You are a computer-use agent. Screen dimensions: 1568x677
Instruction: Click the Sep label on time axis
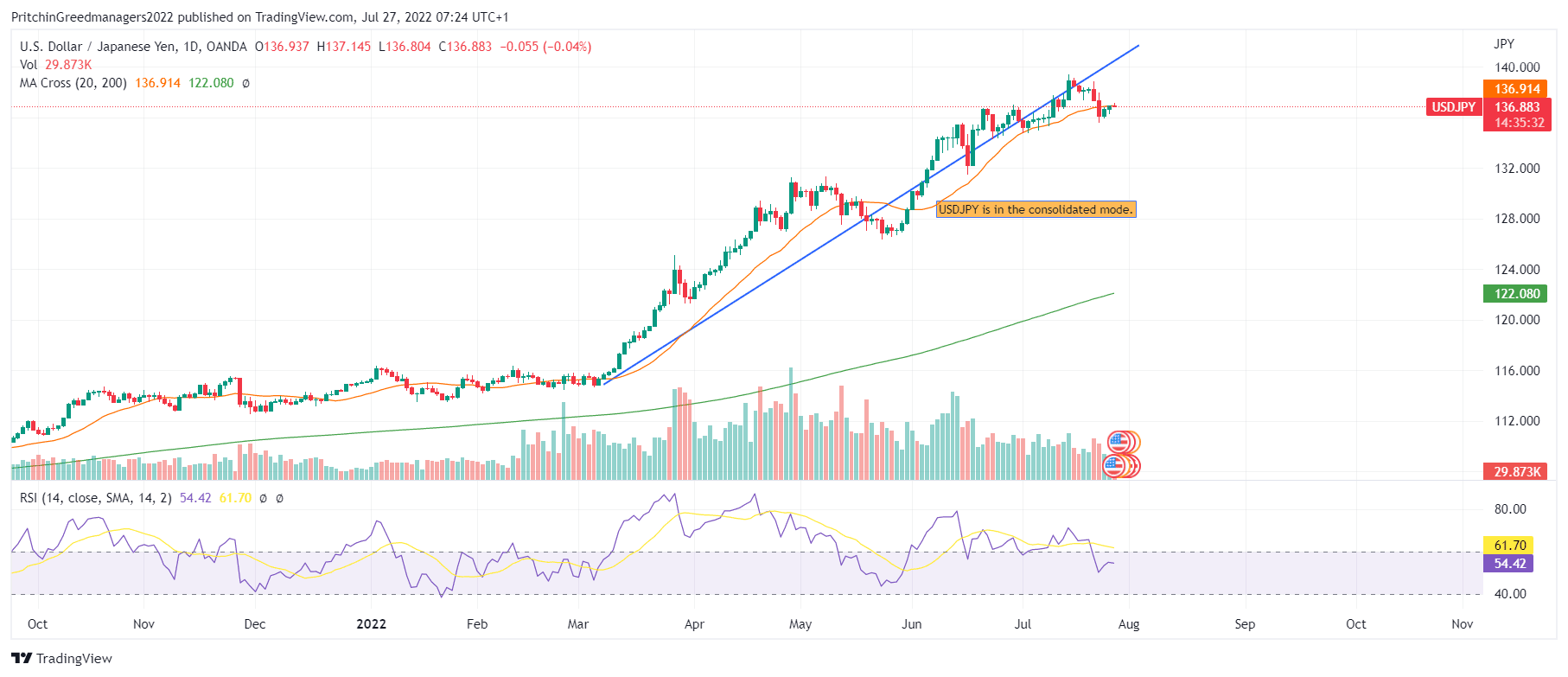pyautogui.click(x=1245, y=624)
